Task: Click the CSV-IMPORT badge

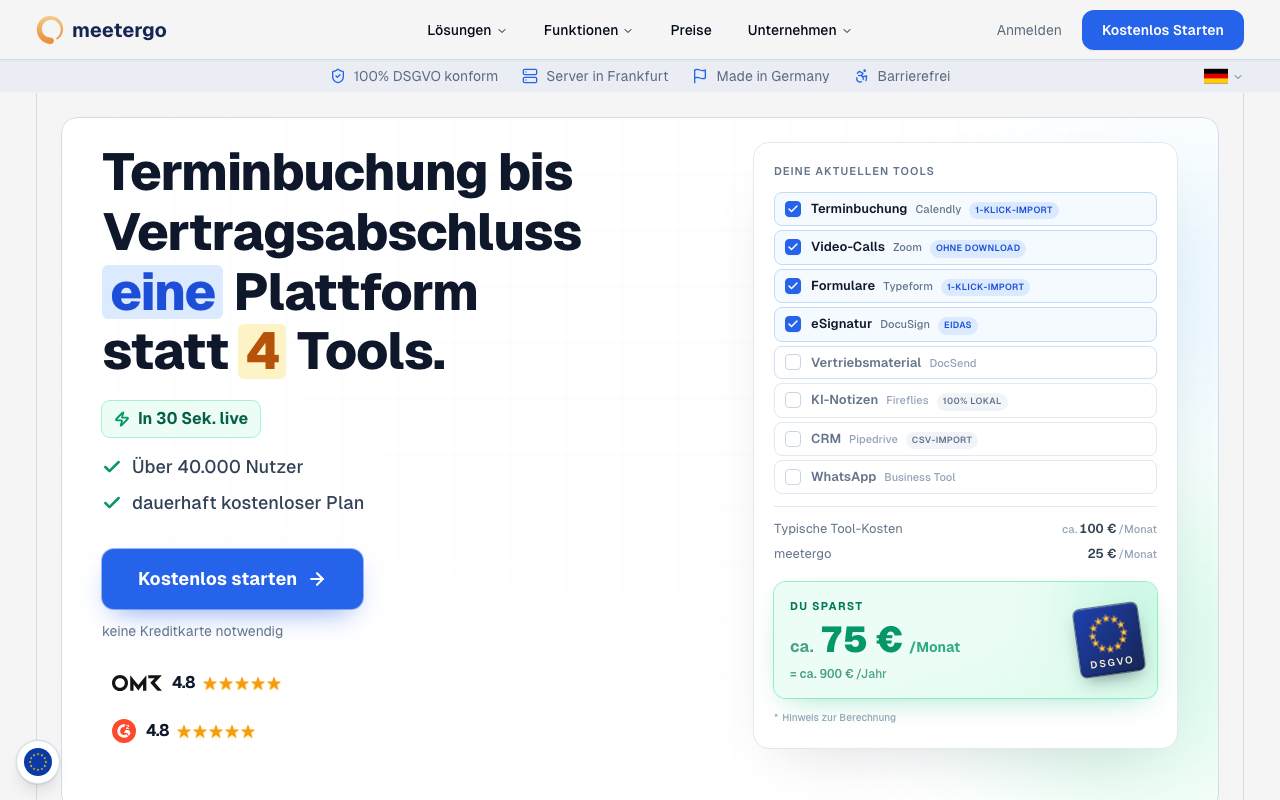Action: [942, 440]
